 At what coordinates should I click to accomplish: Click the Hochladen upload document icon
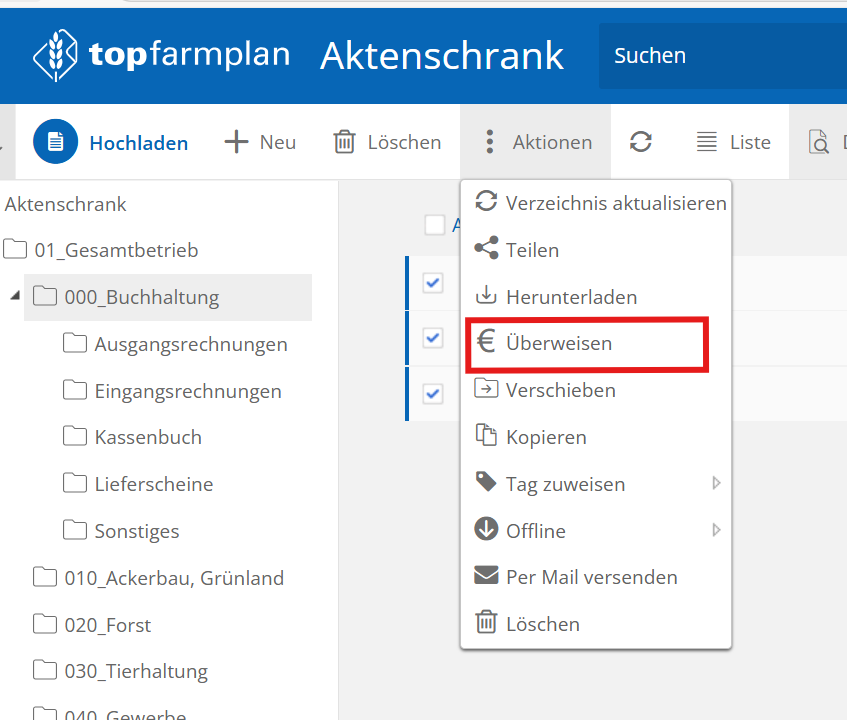(x=56, y=142)
